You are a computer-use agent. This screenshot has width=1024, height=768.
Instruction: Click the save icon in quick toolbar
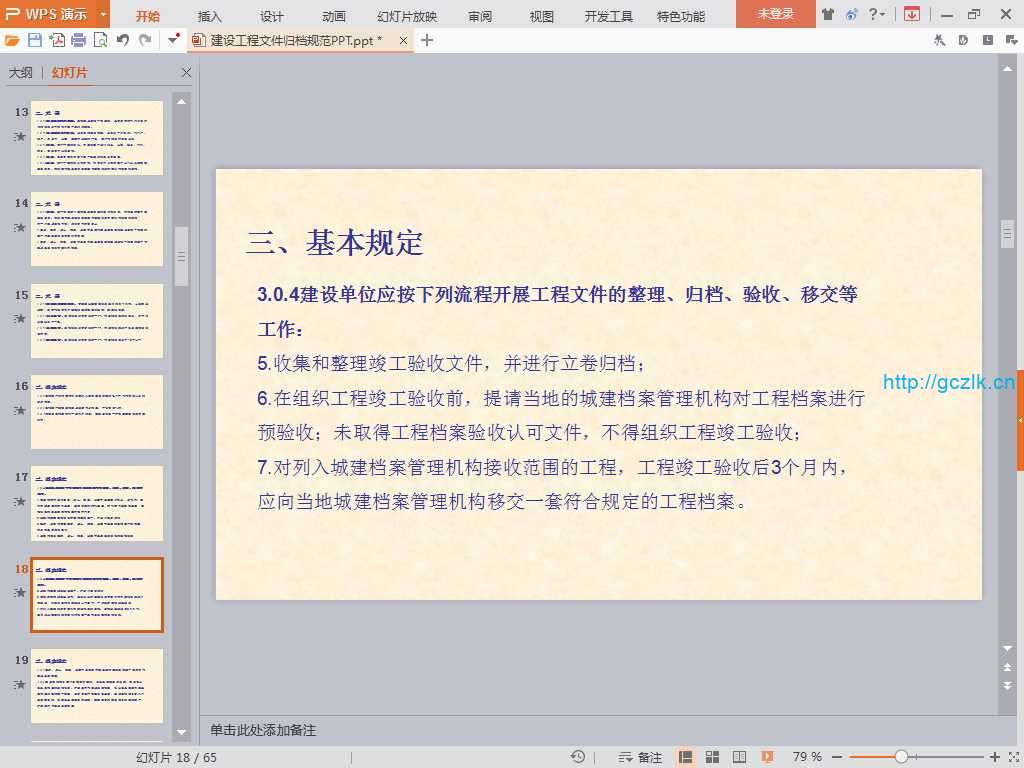(35, 40)
